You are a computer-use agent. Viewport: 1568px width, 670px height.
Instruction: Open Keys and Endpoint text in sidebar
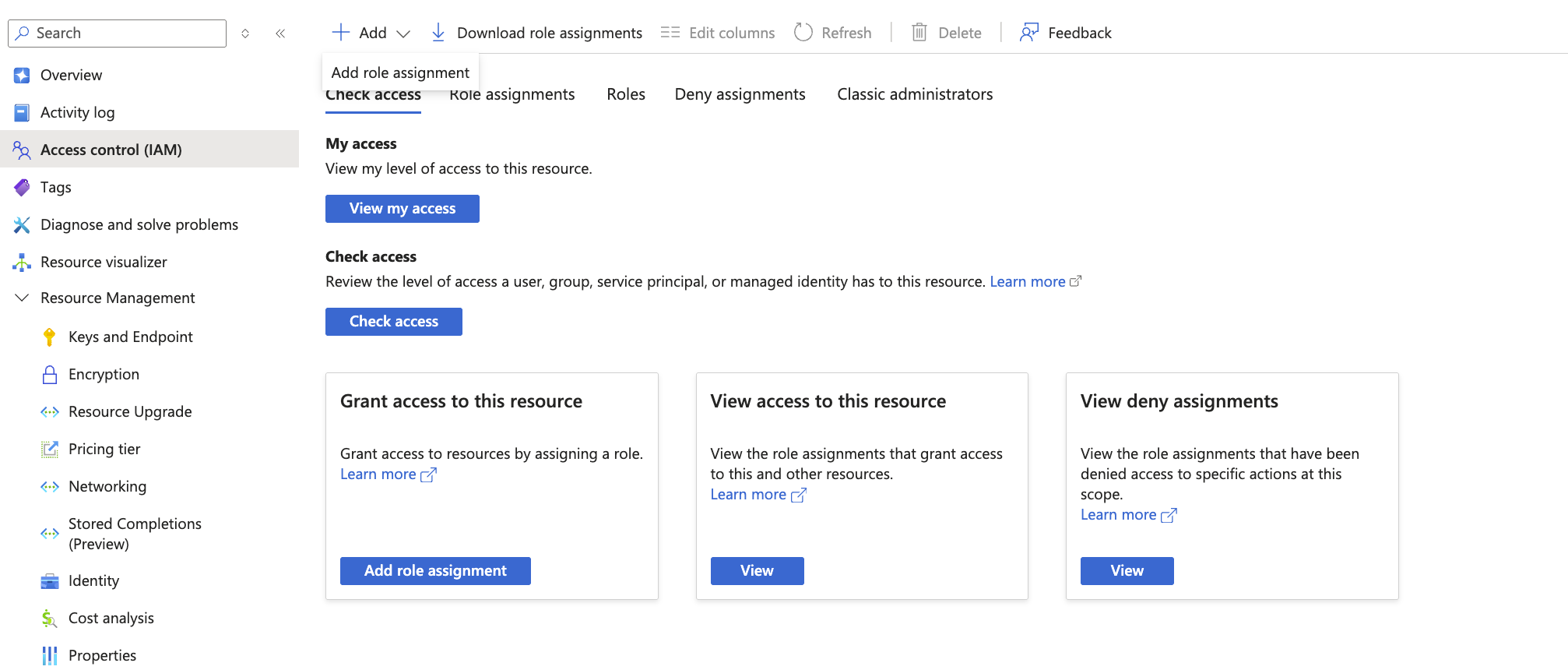coord(131,337)
